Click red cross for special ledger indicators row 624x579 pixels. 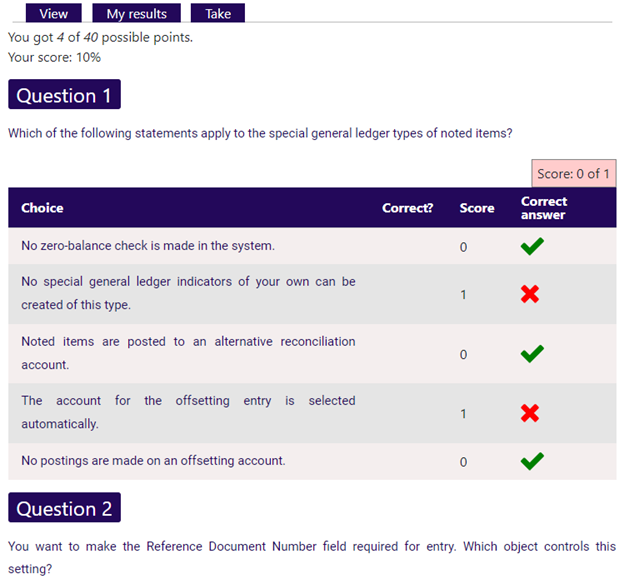coord(532,294)
